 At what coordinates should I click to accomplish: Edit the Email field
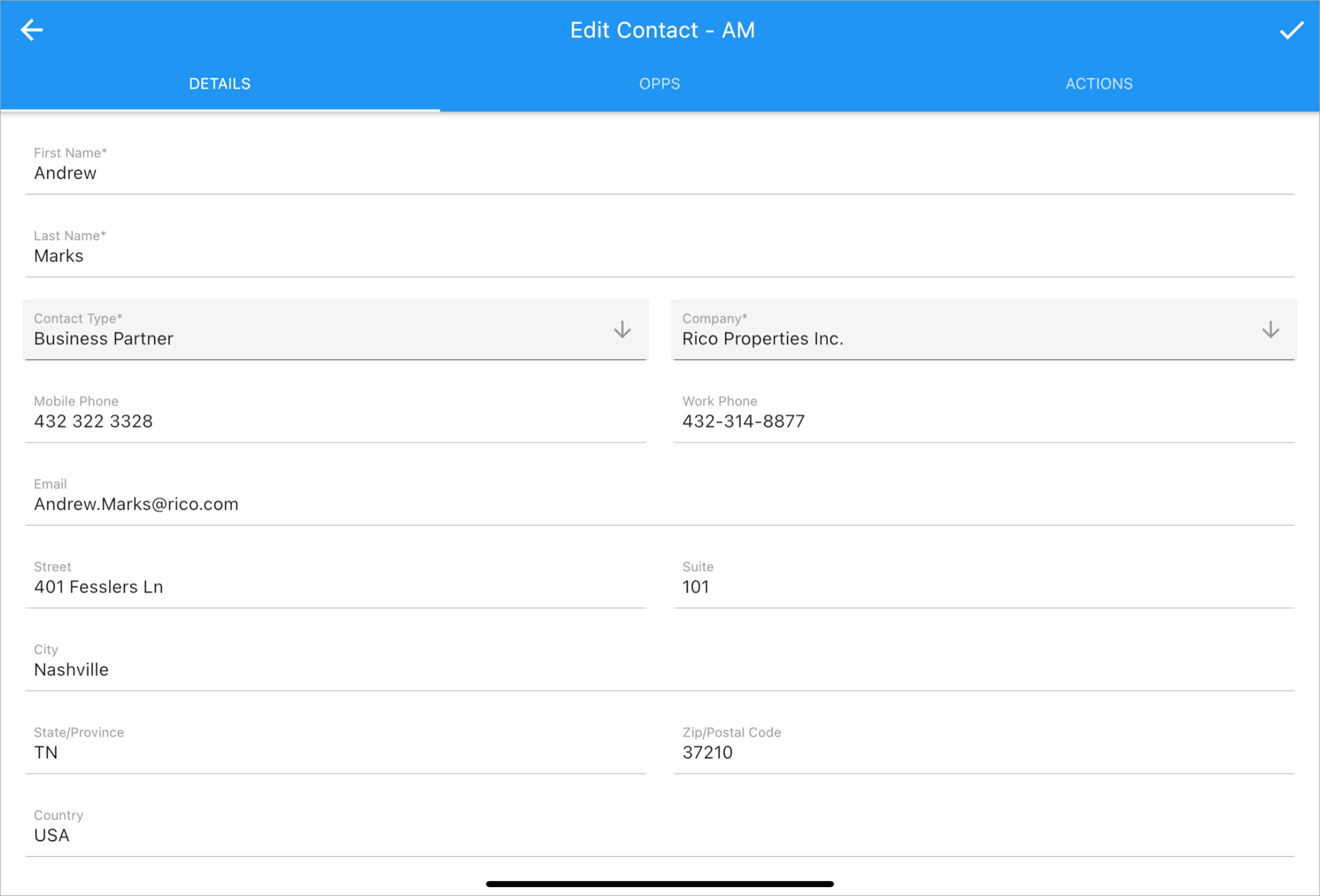pos(660,496)
